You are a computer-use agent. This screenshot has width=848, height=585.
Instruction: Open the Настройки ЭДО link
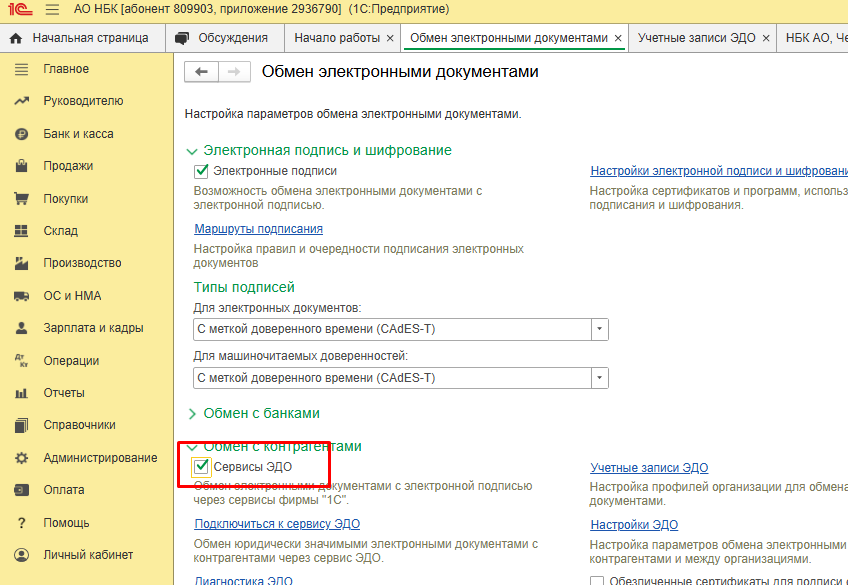(634, 525)
